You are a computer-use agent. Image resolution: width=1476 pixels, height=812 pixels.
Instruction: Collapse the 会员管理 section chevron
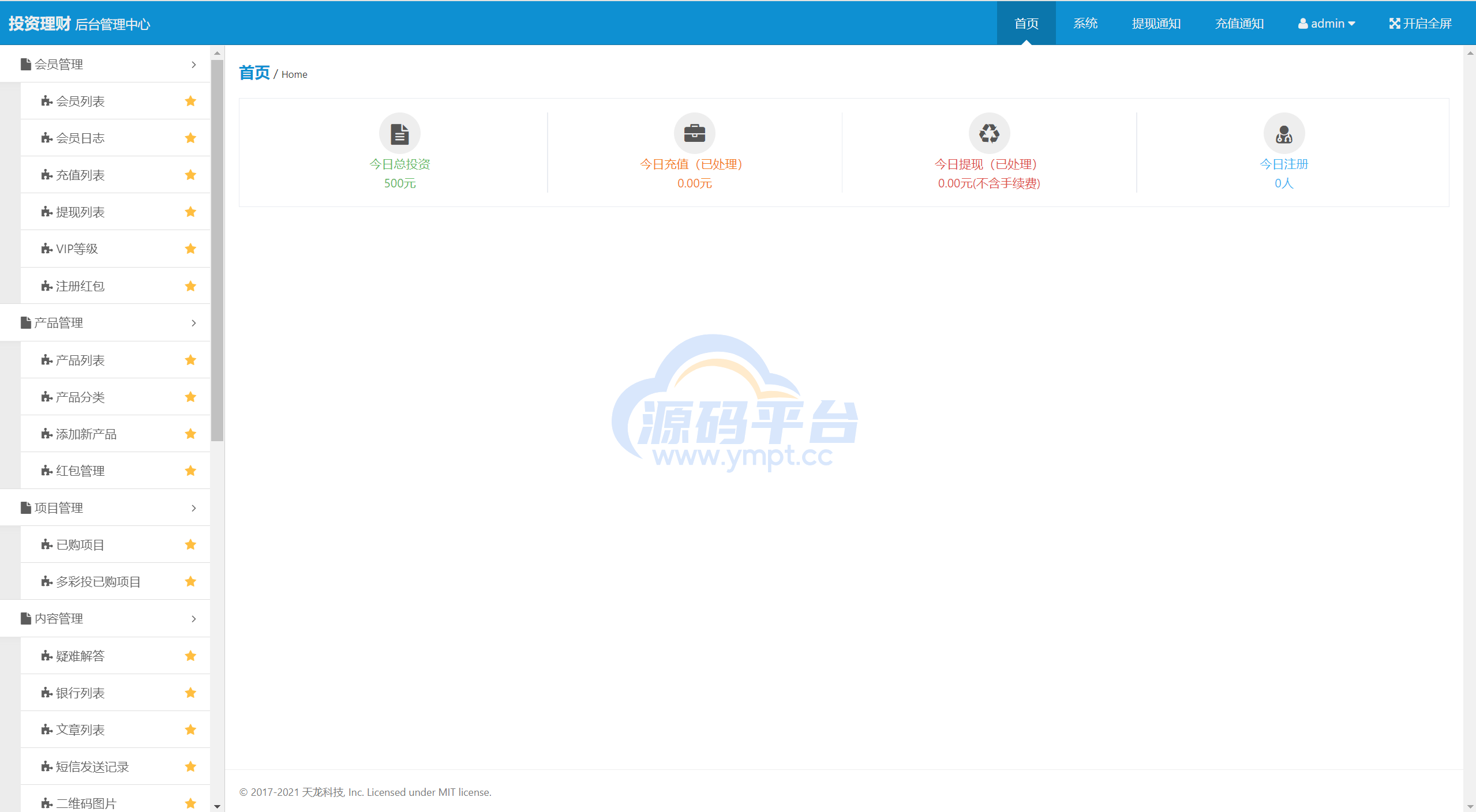(194, 65)
